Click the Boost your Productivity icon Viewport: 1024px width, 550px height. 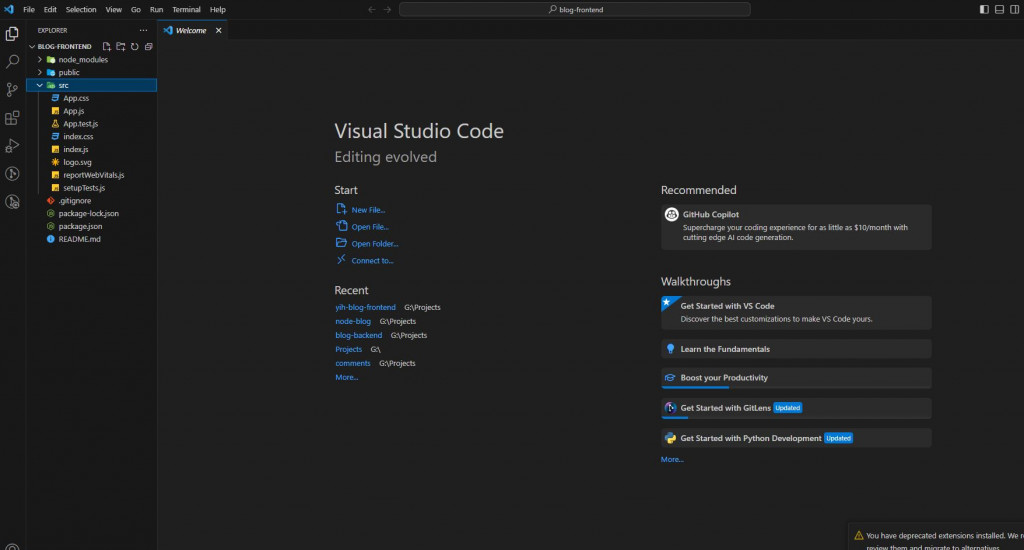[670, 378]
